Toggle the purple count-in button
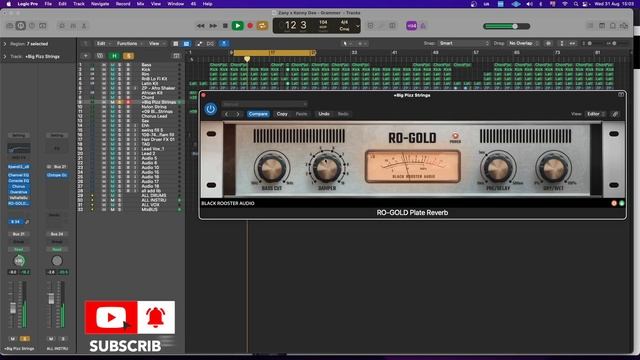Image resolution: width=640 pixels, height=360 pixels. tap(411, 26)
